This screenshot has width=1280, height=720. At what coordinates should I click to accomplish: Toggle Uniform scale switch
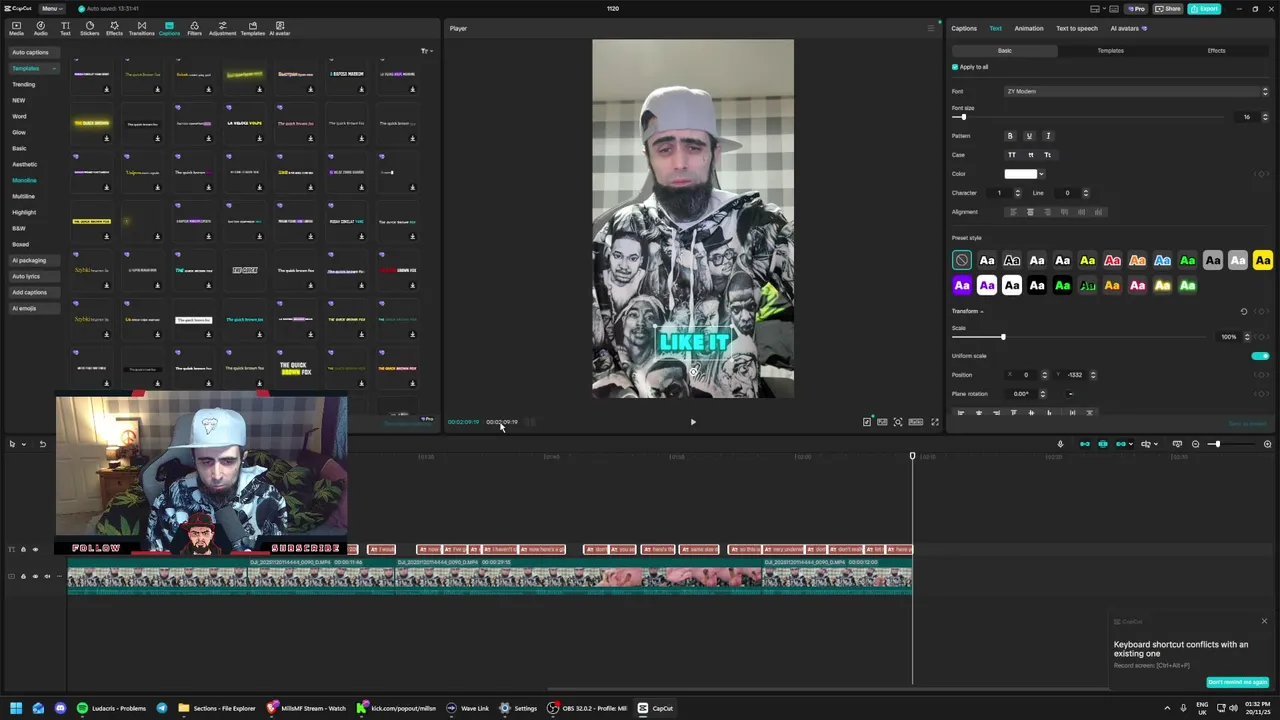pyautogui.click(x=1260, y=356)
